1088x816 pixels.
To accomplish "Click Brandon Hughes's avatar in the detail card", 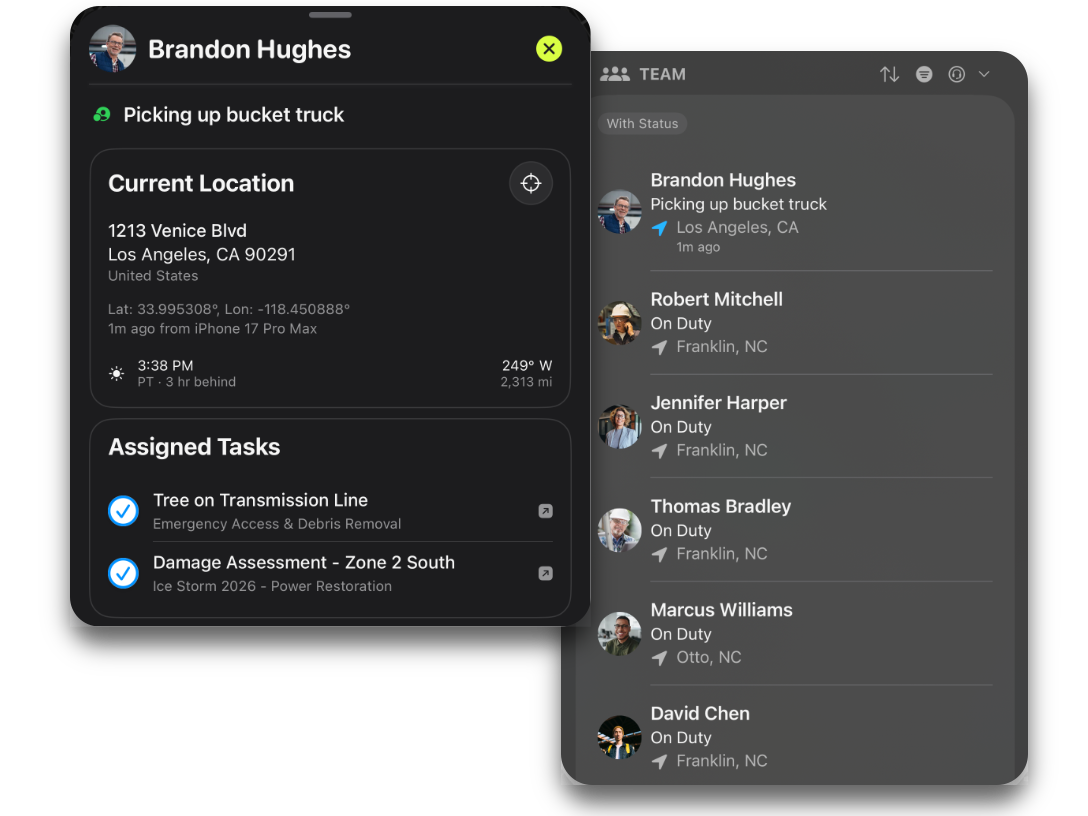I will pyautogui.click(x=112, y=48).
